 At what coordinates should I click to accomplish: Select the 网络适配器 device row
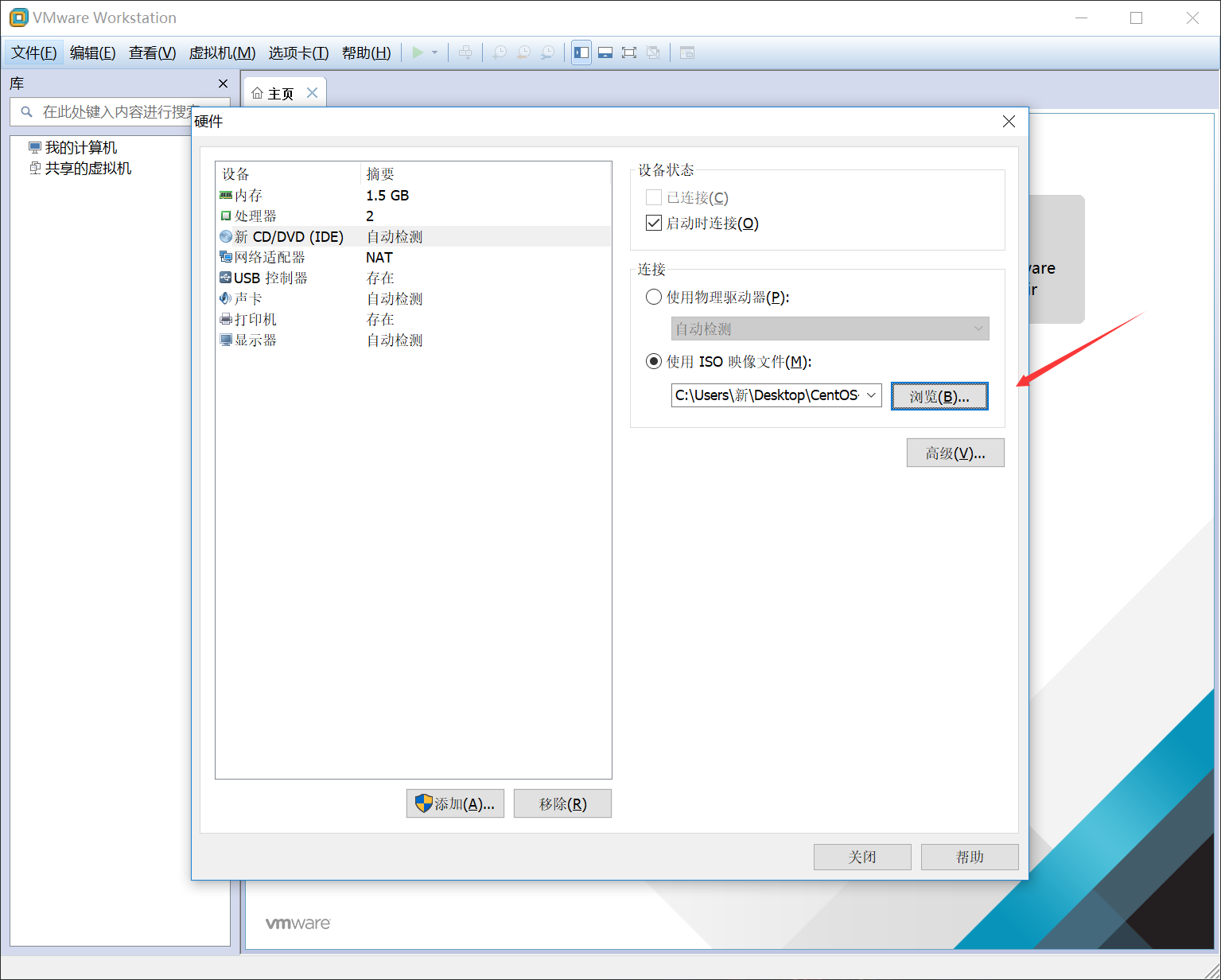coord(414,257)
